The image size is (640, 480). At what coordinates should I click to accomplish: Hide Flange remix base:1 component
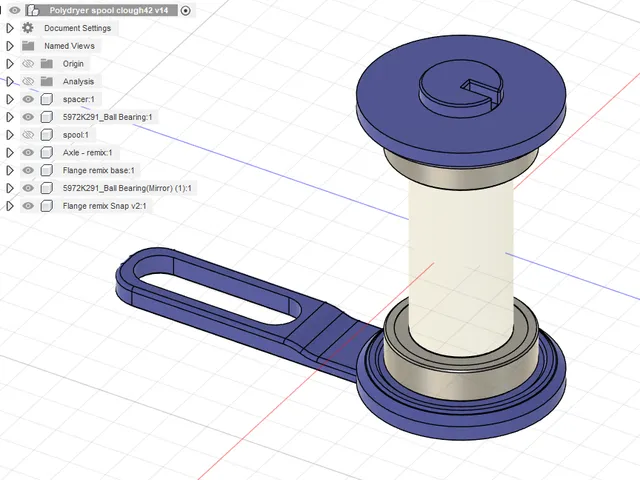pos(28,171)
